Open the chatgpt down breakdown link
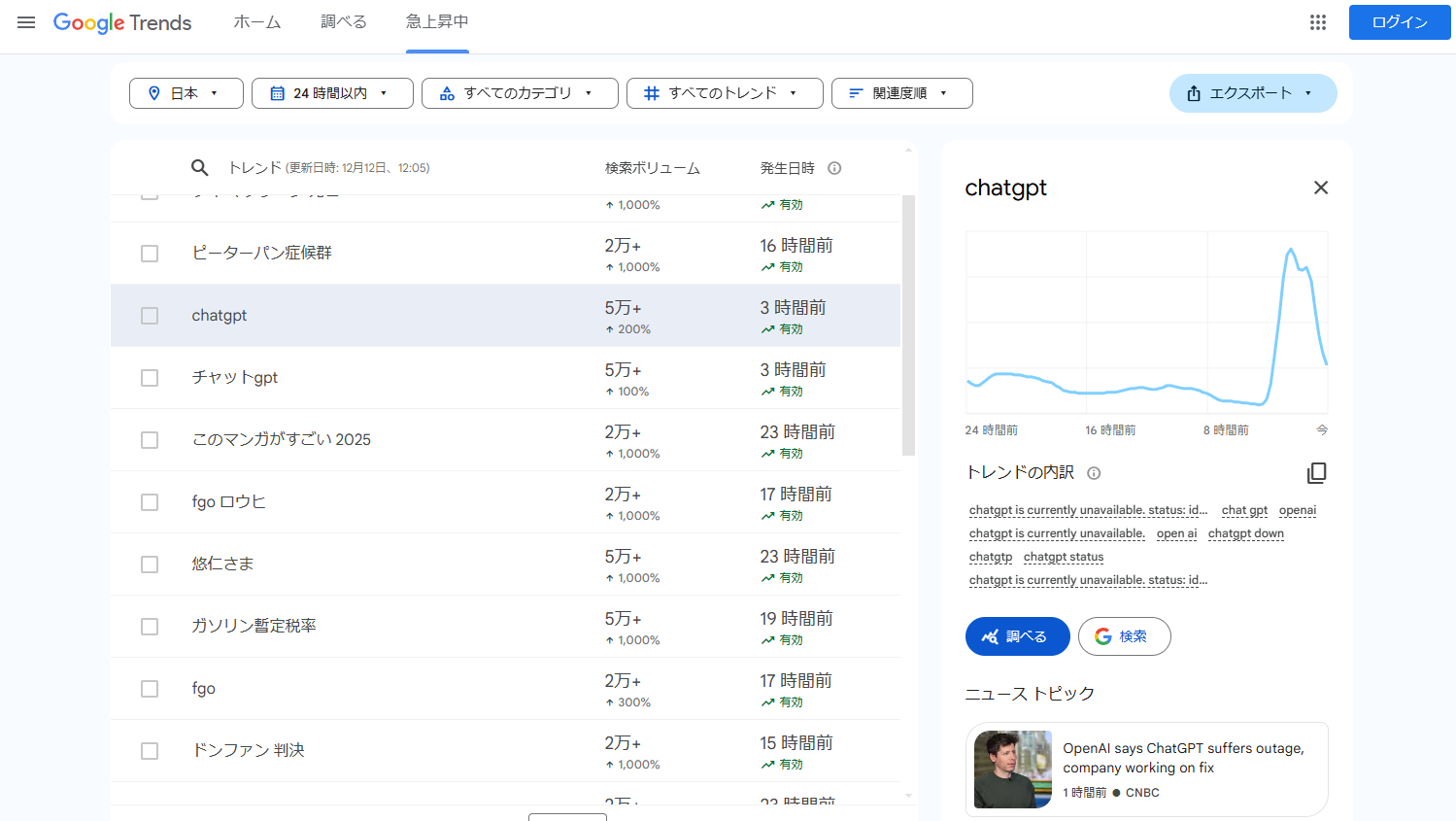1456x821 pixels. 1245,533
